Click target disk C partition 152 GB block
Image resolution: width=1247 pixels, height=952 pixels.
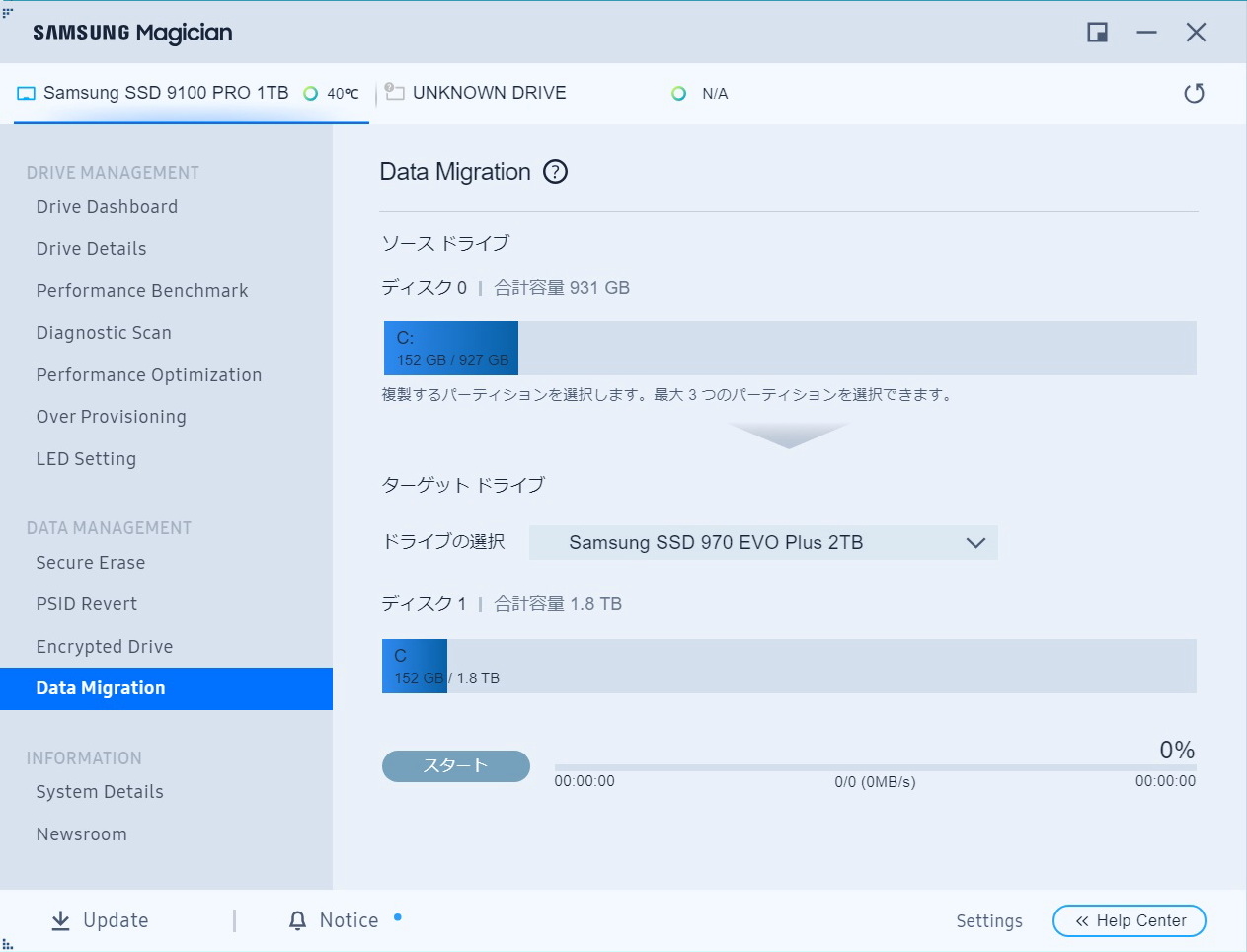415,666
